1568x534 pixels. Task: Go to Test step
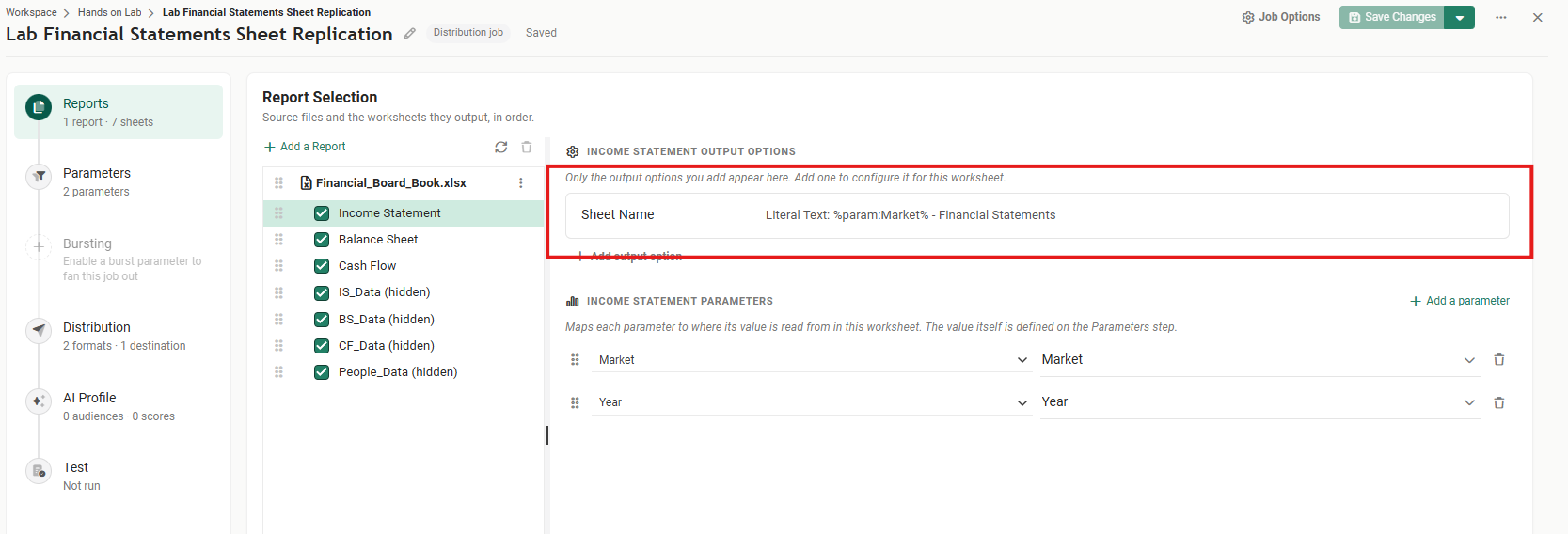pos(119,476)
